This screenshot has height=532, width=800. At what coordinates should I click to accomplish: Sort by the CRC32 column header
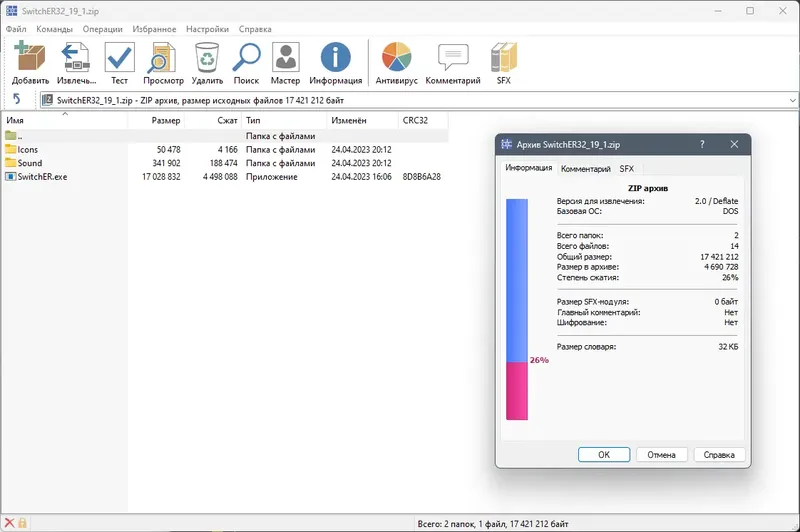pyautogui.click(x=423, y=120)
